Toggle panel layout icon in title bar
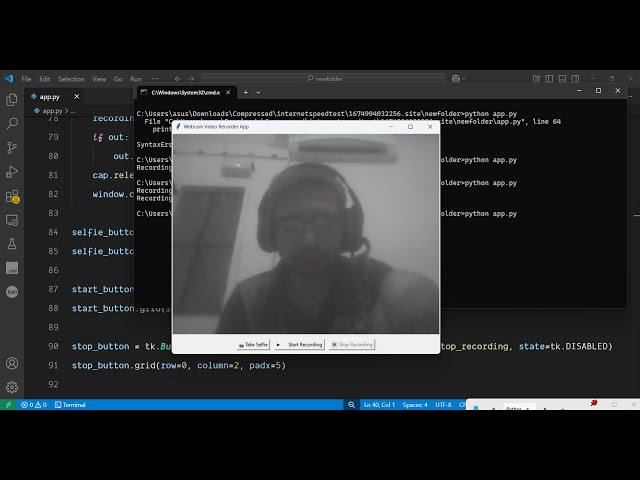The height and width of the screenshot is (480, 640). pyautogui.click(x=562, y=78)
